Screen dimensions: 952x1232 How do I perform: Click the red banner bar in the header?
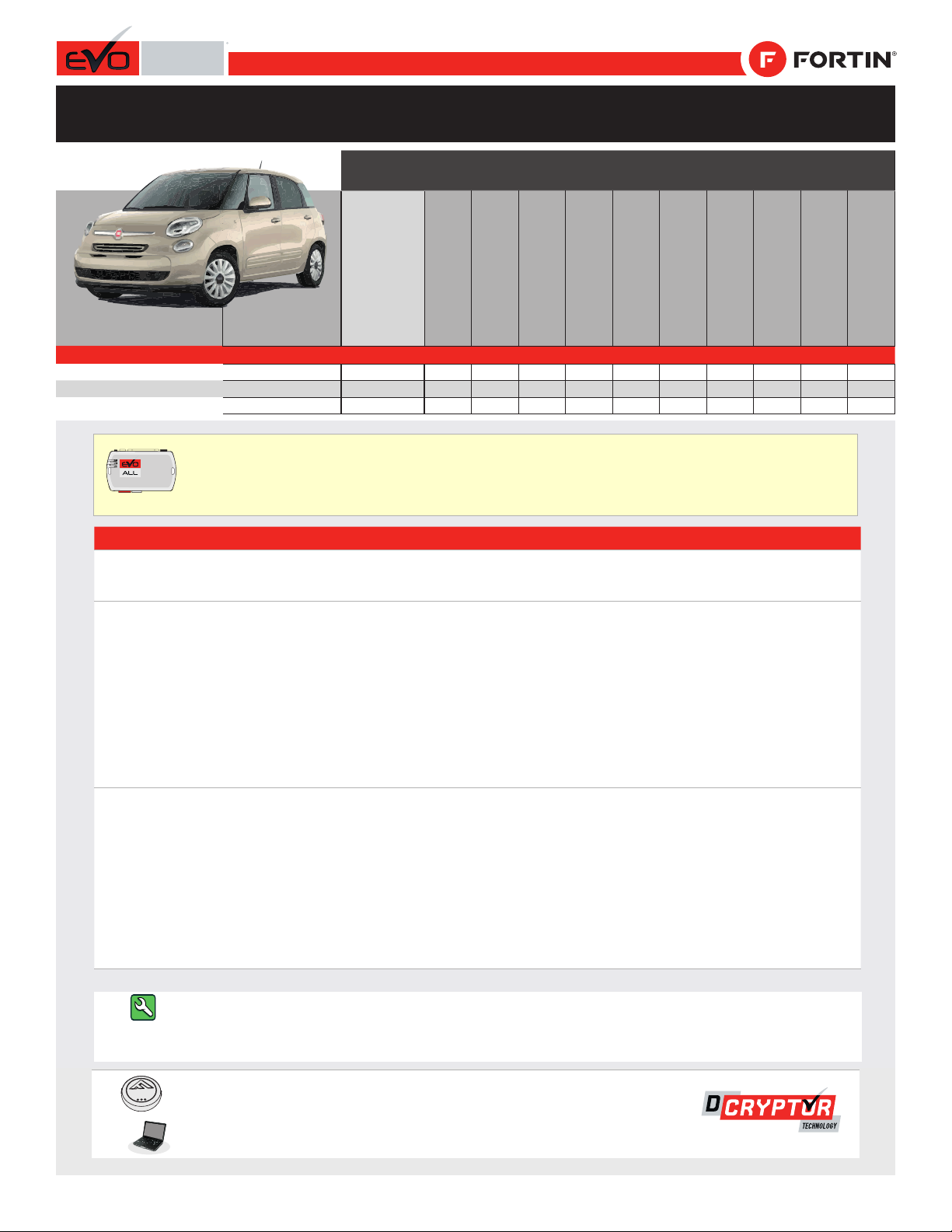[x=485, y=64]
